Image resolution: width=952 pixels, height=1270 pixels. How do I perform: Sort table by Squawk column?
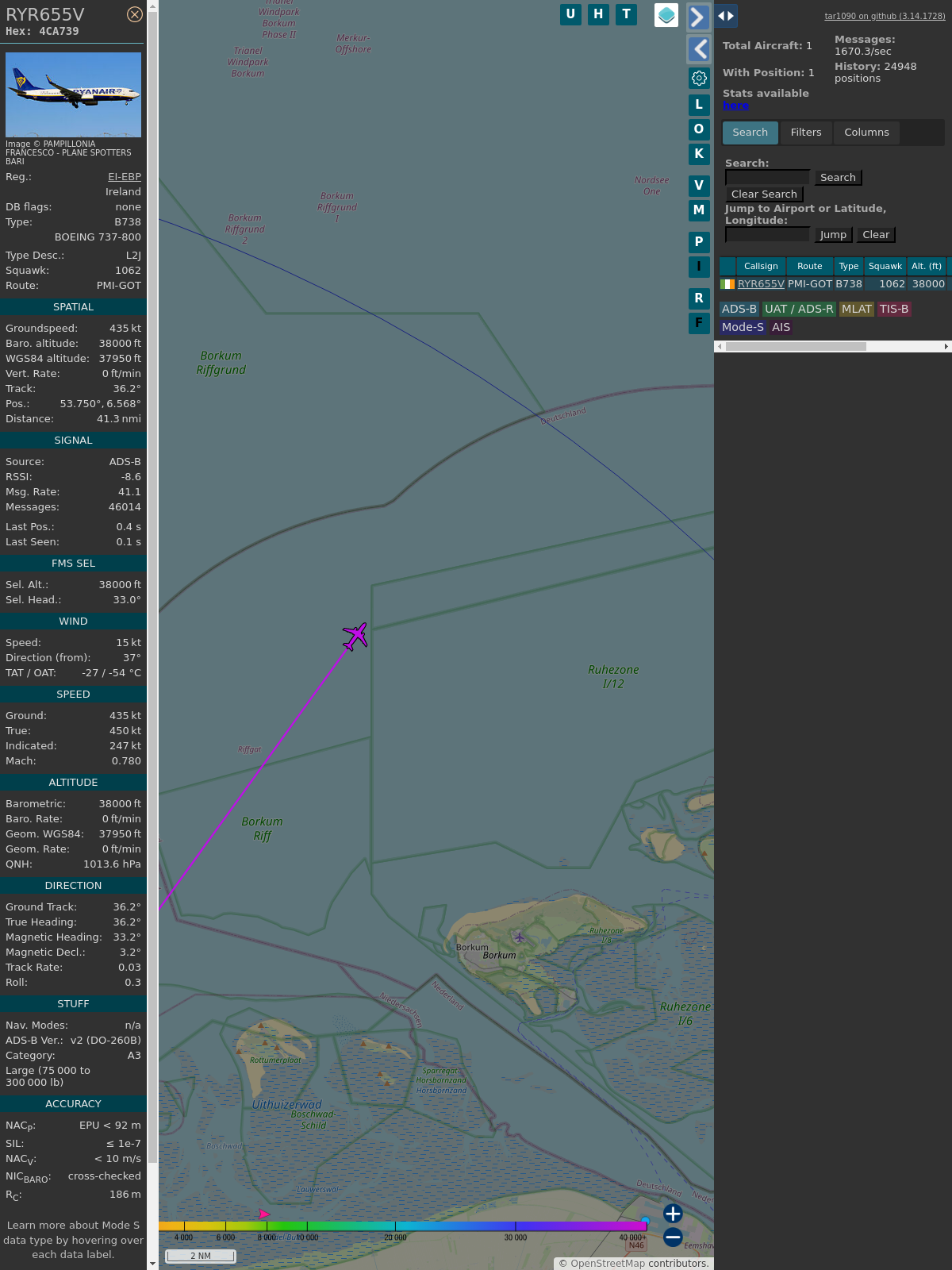click(885, 267)
